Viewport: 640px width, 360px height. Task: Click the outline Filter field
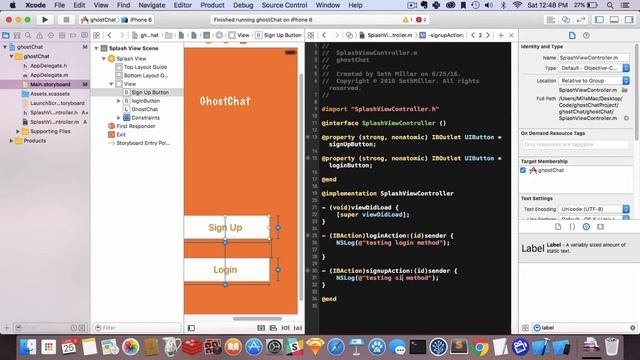[x=137, y=328]
